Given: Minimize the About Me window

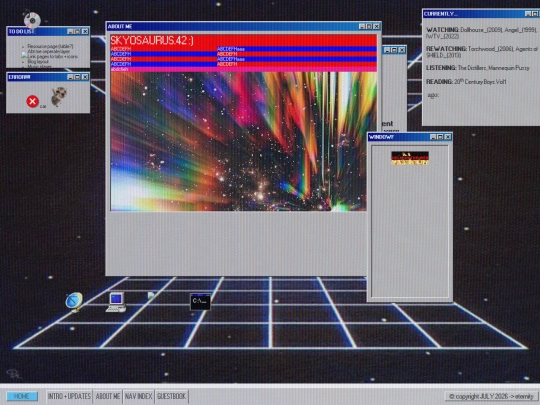Looking at the screenshot, I should pos(362,27).
